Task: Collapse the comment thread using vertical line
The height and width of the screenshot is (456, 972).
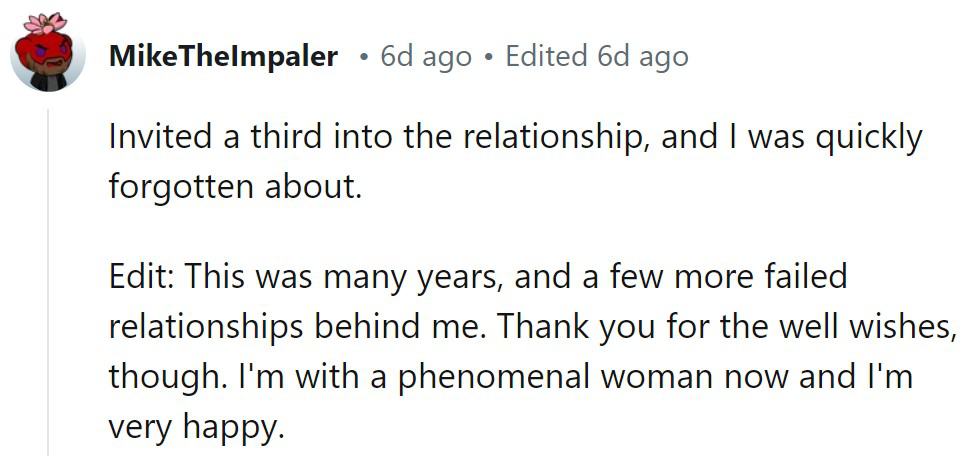Action: point(48,282)
